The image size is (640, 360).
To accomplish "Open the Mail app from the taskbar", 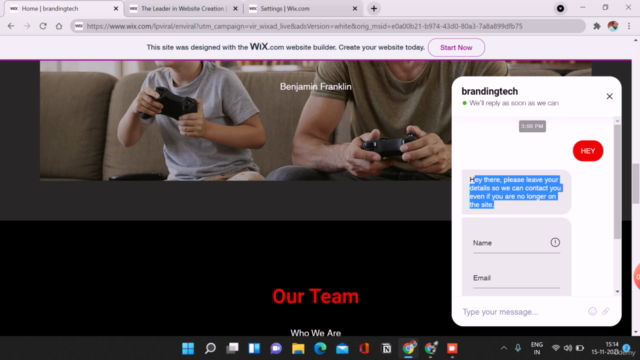I will 342,348.
